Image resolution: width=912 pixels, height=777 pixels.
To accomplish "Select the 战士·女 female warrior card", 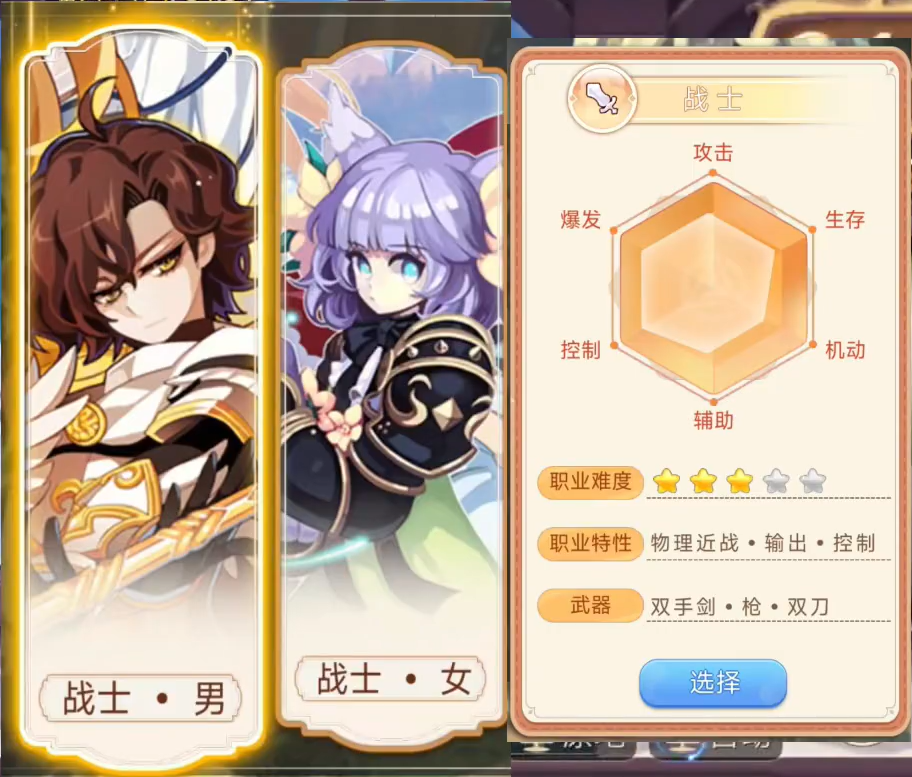I will (x=392, y=395).
